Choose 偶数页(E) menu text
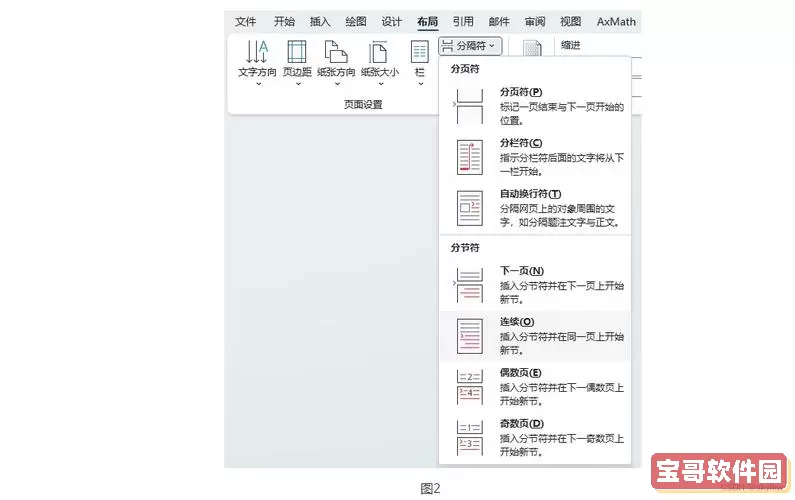The image size is (795, 500). coord(521,373)
